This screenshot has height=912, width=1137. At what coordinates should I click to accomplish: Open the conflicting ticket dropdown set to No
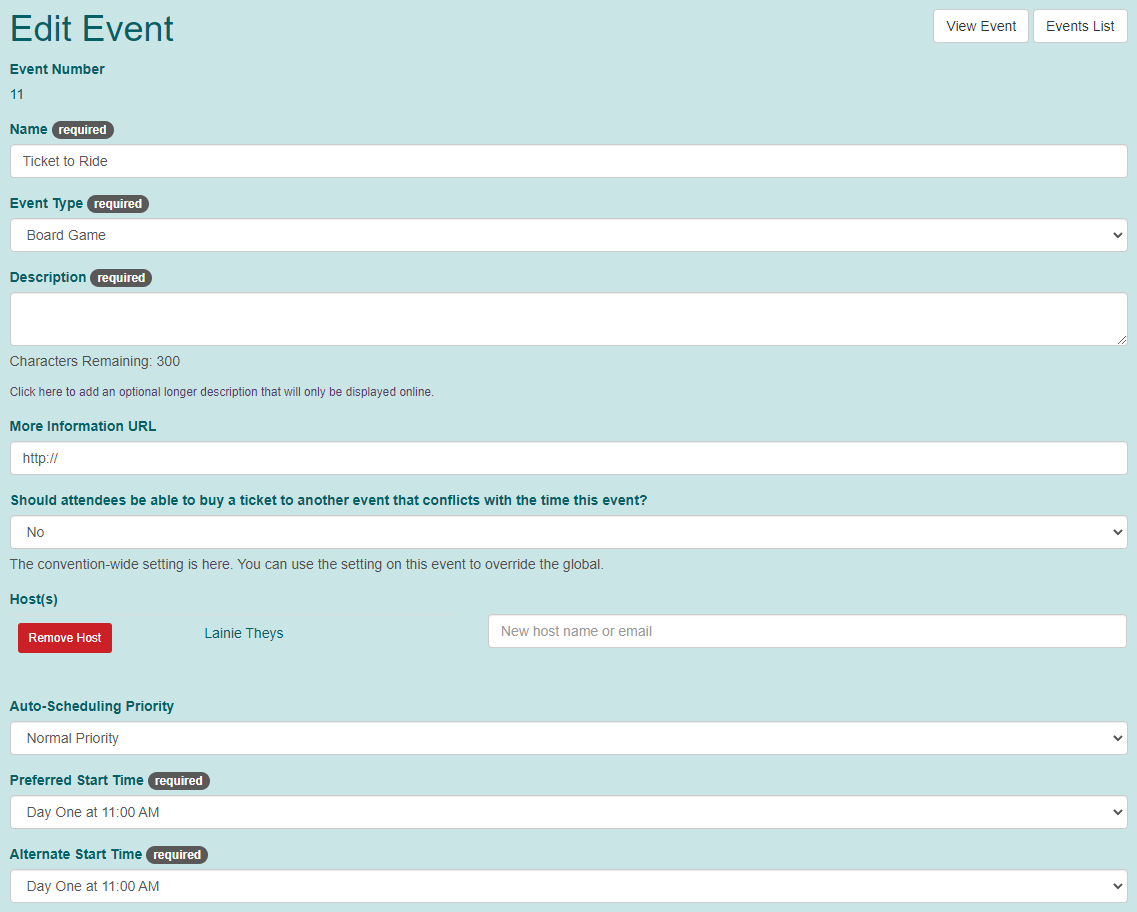pyautogui.click(x=568, y=532)
